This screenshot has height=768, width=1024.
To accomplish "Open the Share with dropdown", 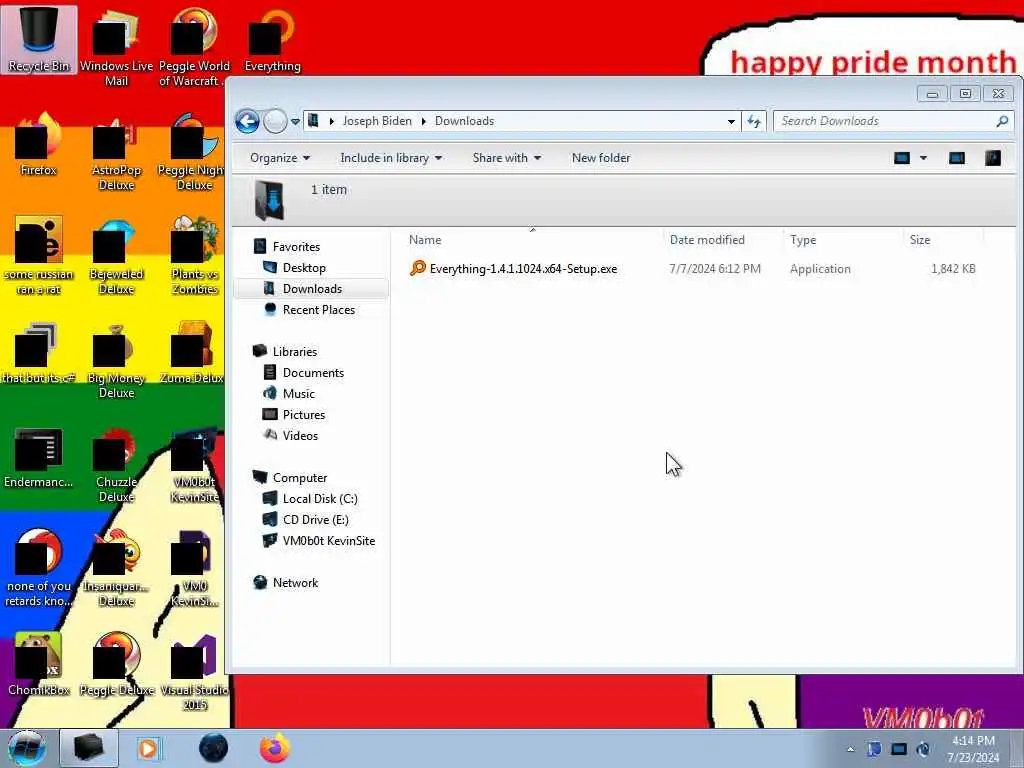I will click(507, 158).
